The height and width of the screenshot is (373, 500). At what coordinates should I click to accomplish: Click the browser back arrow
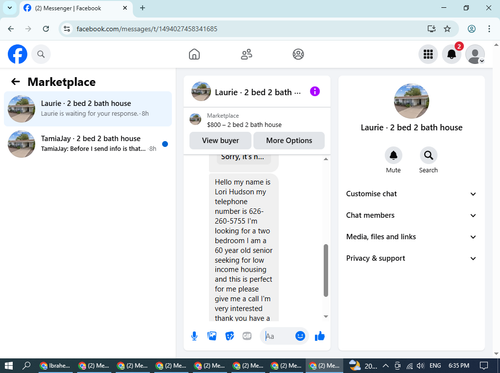coord(11,29)
